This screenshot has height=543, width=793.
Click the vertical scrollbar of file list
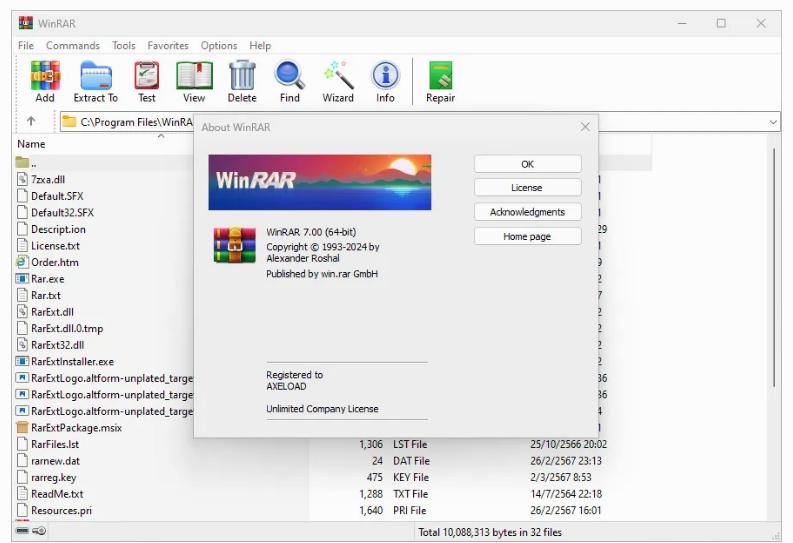pyautogui.click(x=774, y=268)
